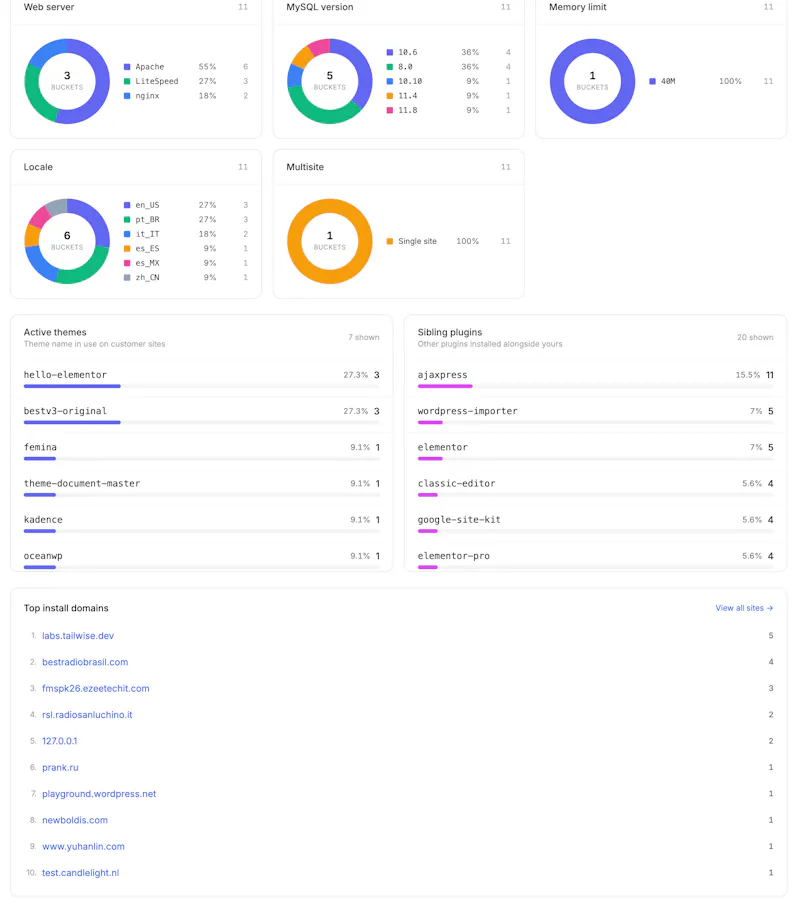Click the '7 shown' themes count

click(x=363, y=337)
